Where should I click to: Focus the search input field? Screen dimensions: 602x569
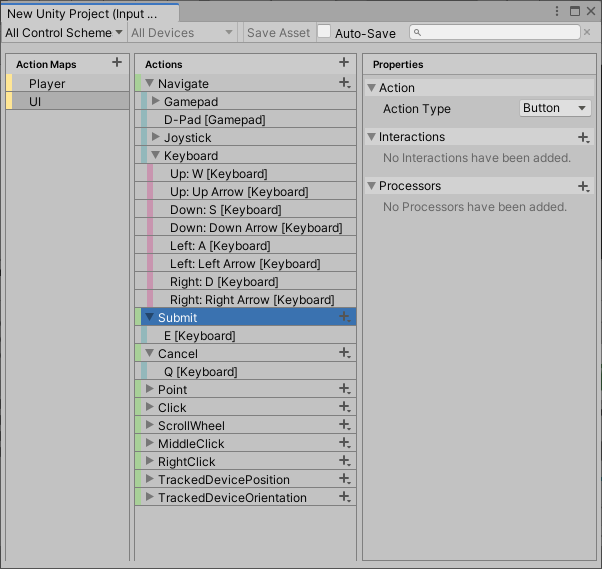(x=495, y=32)
